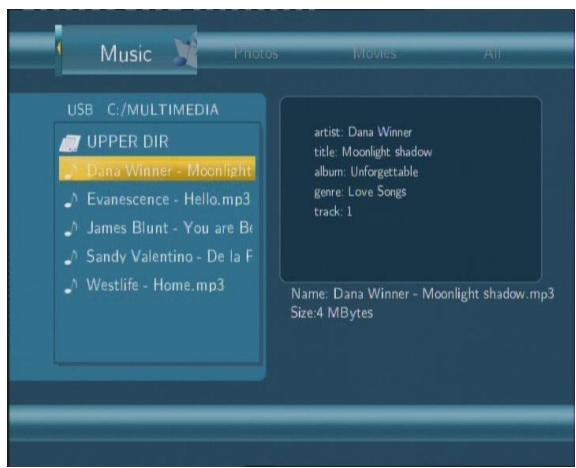The height and width of the screenshot is (468, 576).
Task: Click note icon beside Evanescence track
Action: 71,200
